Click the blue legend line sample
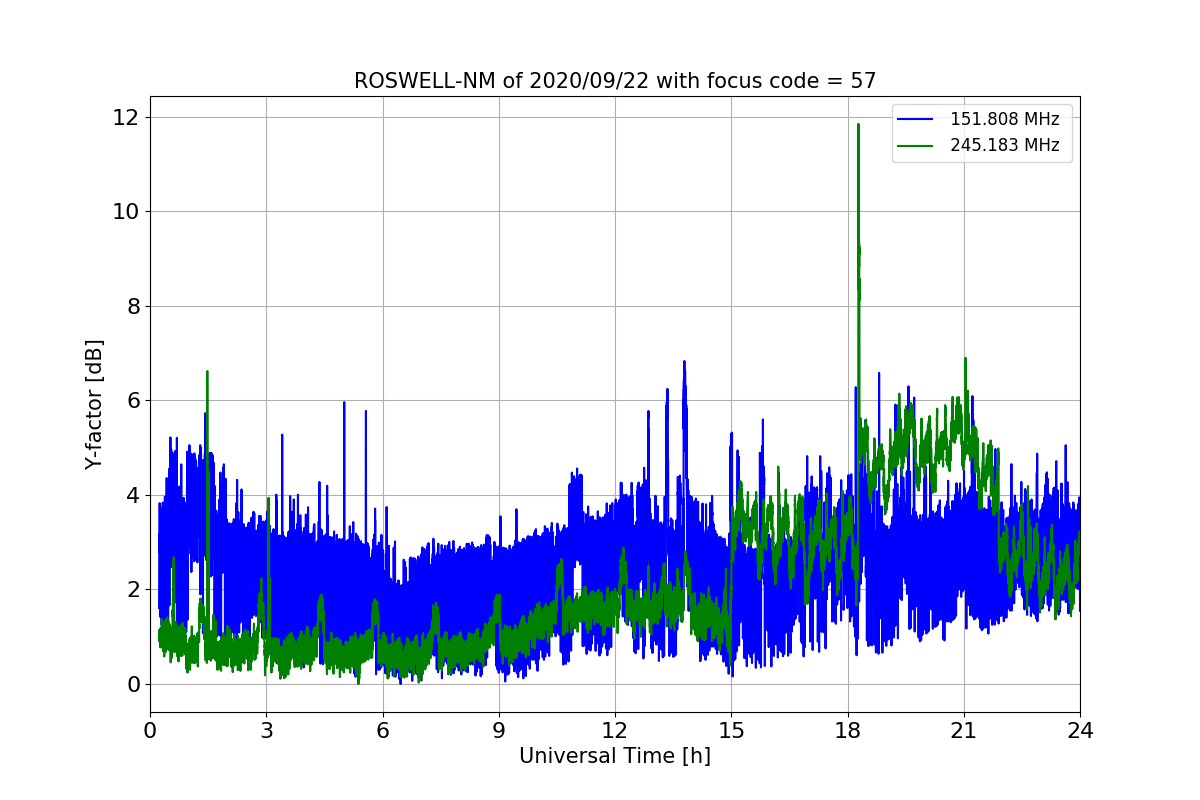The image size is (1200, 800). click(916, 120)
